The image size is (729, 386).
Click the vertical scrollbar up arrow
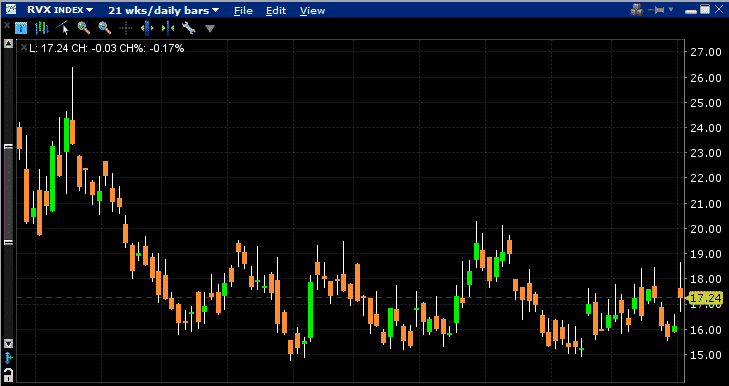8,44
